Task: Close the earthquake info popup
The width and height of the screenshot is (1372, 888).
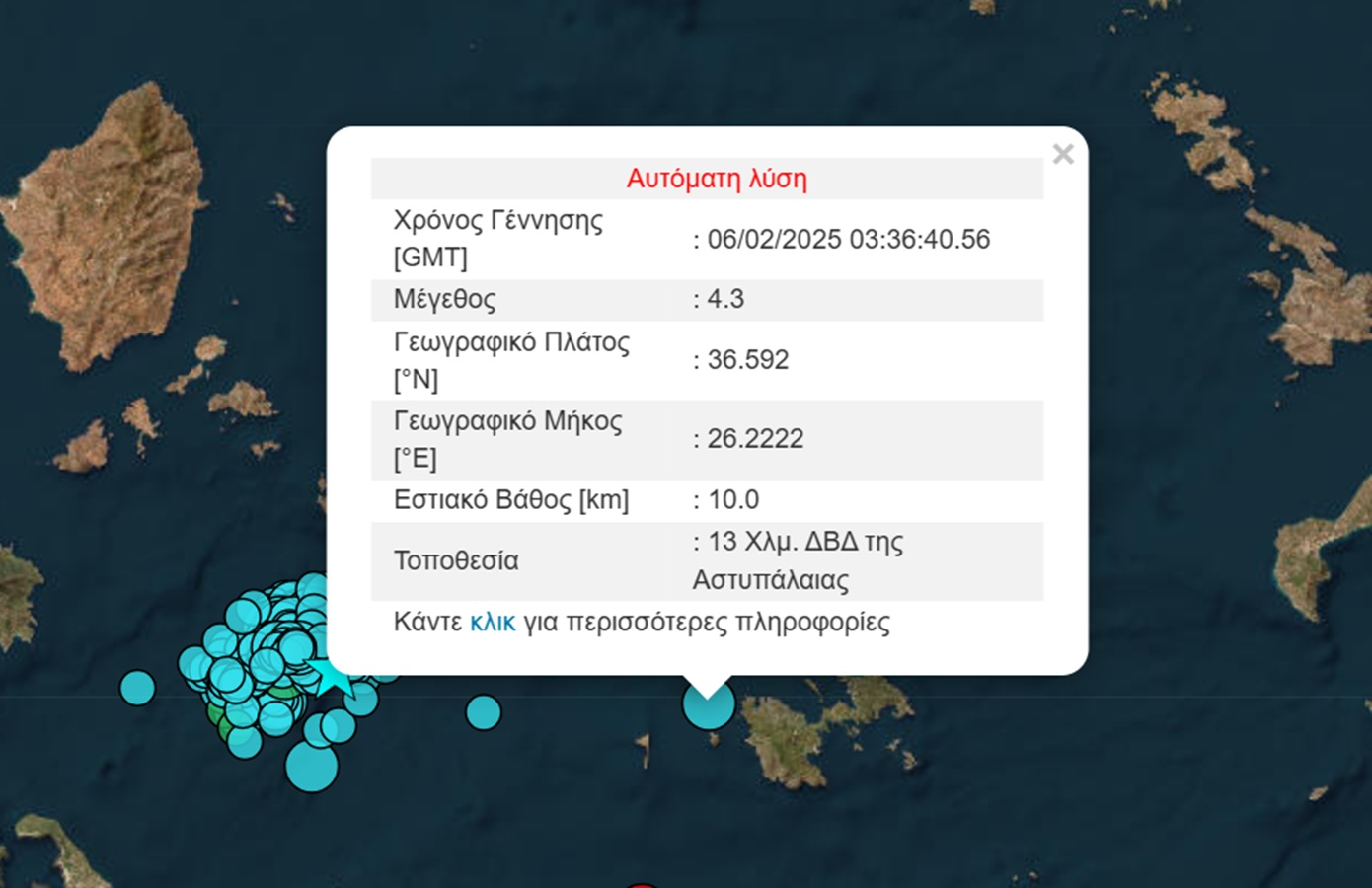Action: pos(1062,154)
